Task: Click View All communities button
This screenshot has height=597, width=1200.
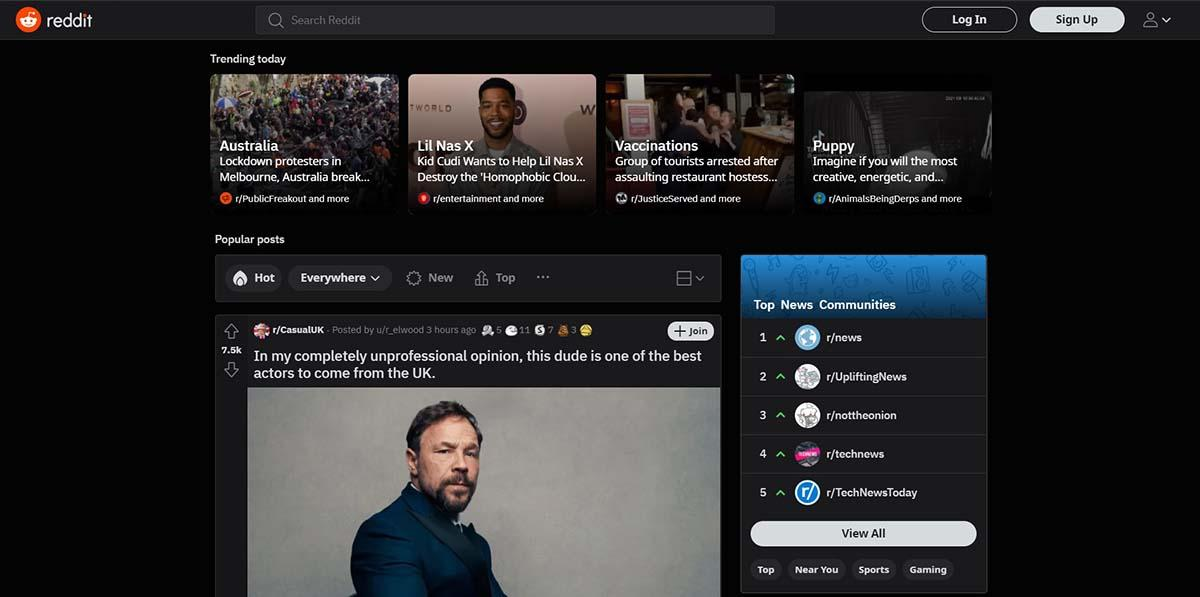Action: point(863,533)
